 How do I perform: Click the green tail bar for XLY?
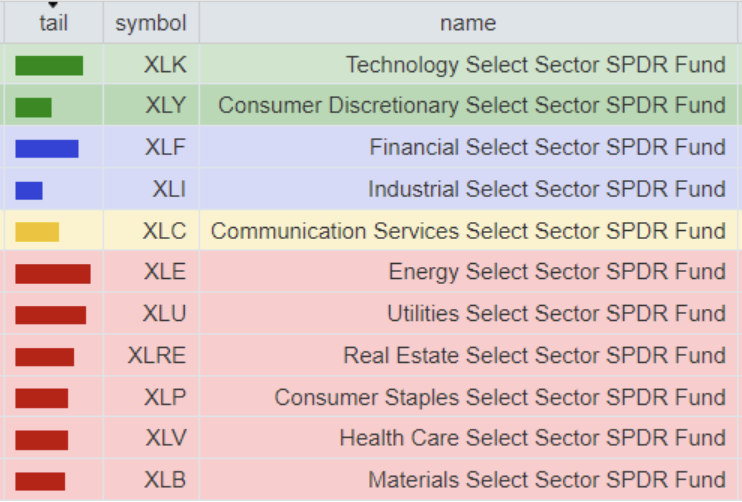(x=34, y=107)
